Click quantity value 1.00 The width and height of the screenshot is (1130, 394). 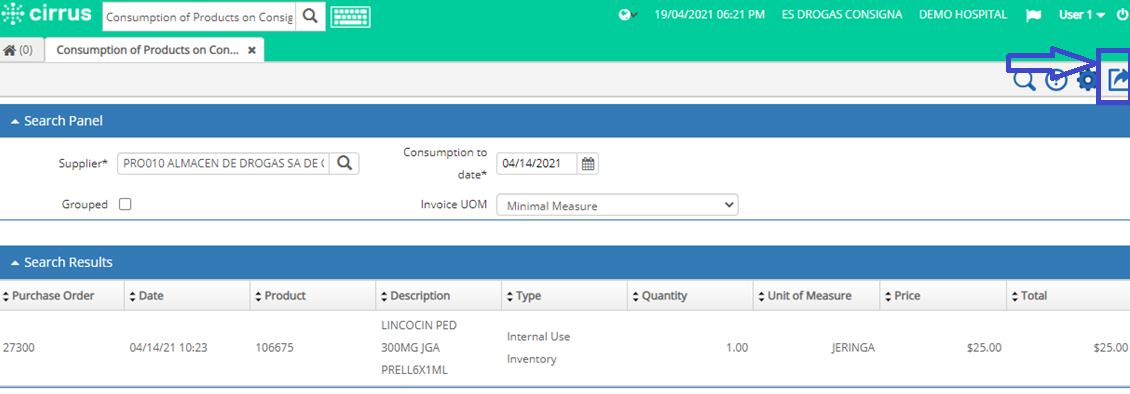[737, 348]
